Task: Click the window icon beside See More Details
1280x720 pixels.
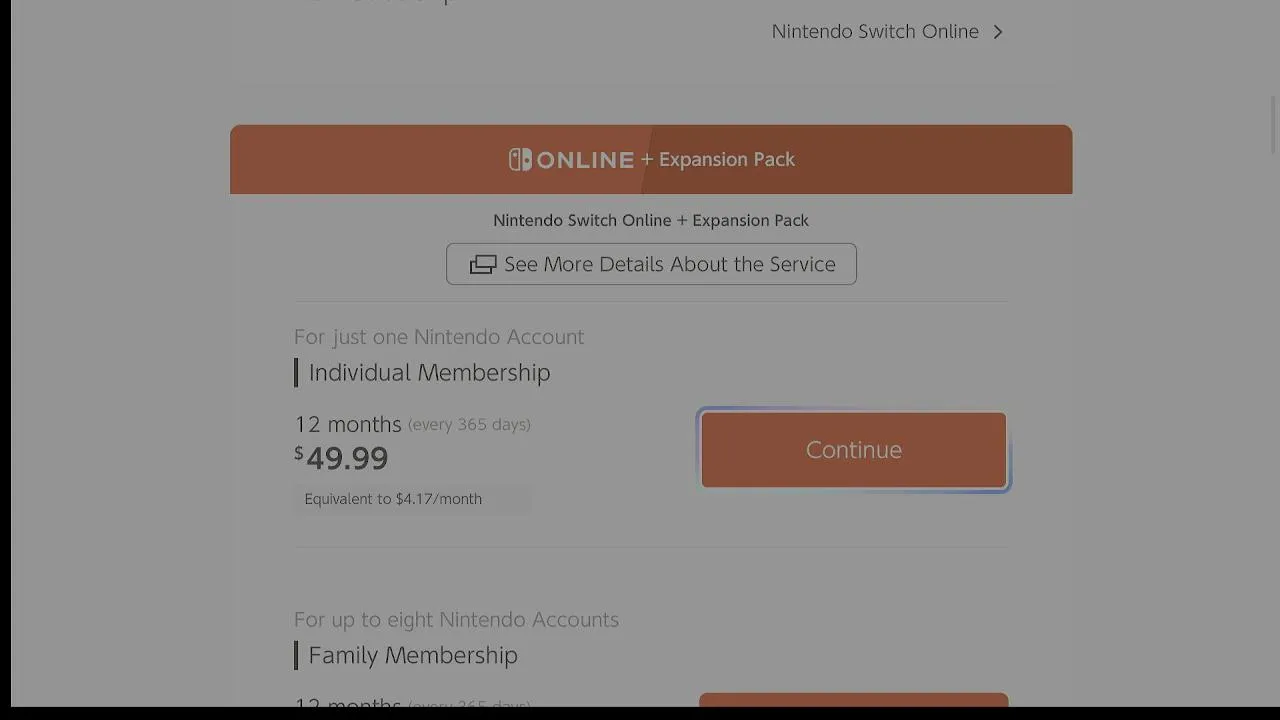Action: click(483, 264)
